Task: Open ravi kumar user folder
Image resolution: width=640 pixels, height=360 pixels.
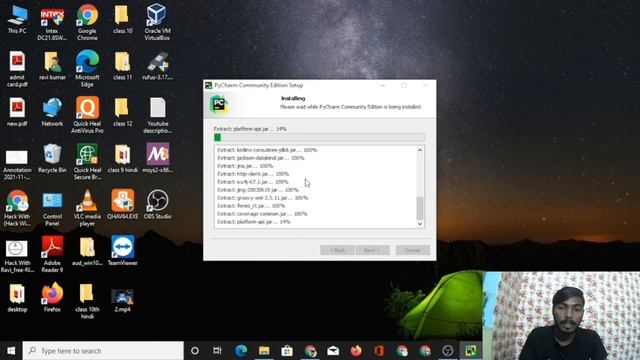Action: (52, 66)
